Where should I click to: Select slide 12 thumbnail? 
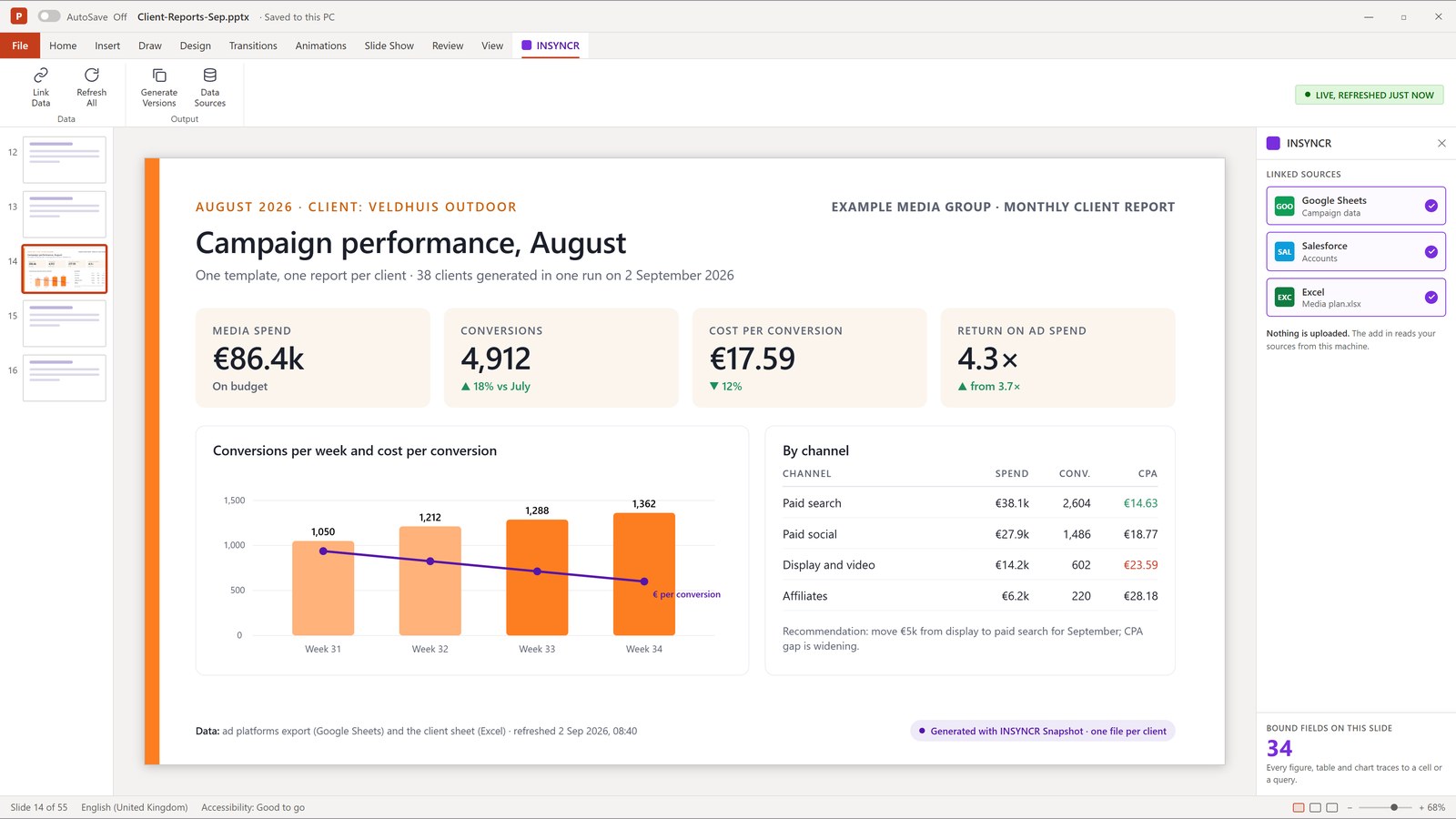pos(64,159)
